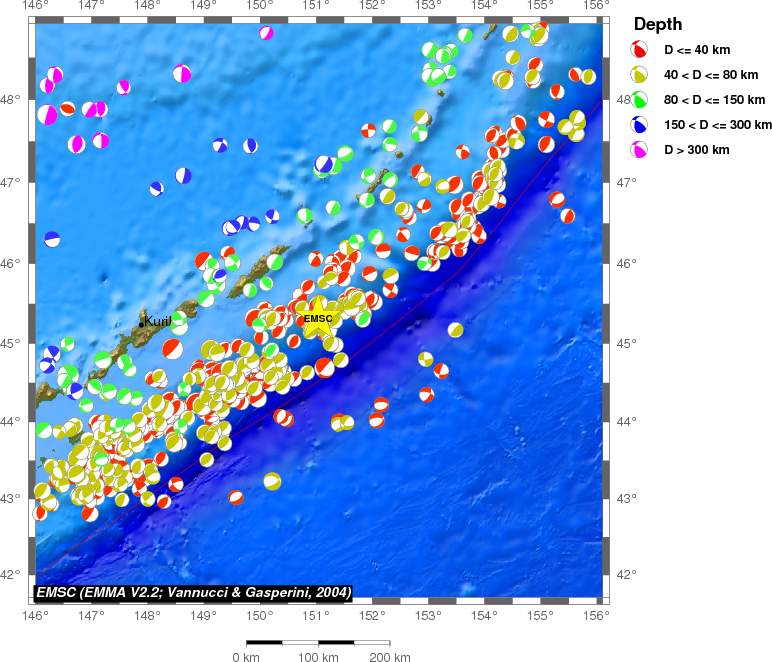Click the black dot marker beside Kuril
This screenshot has width=772, height=662.
coord(142,323)
